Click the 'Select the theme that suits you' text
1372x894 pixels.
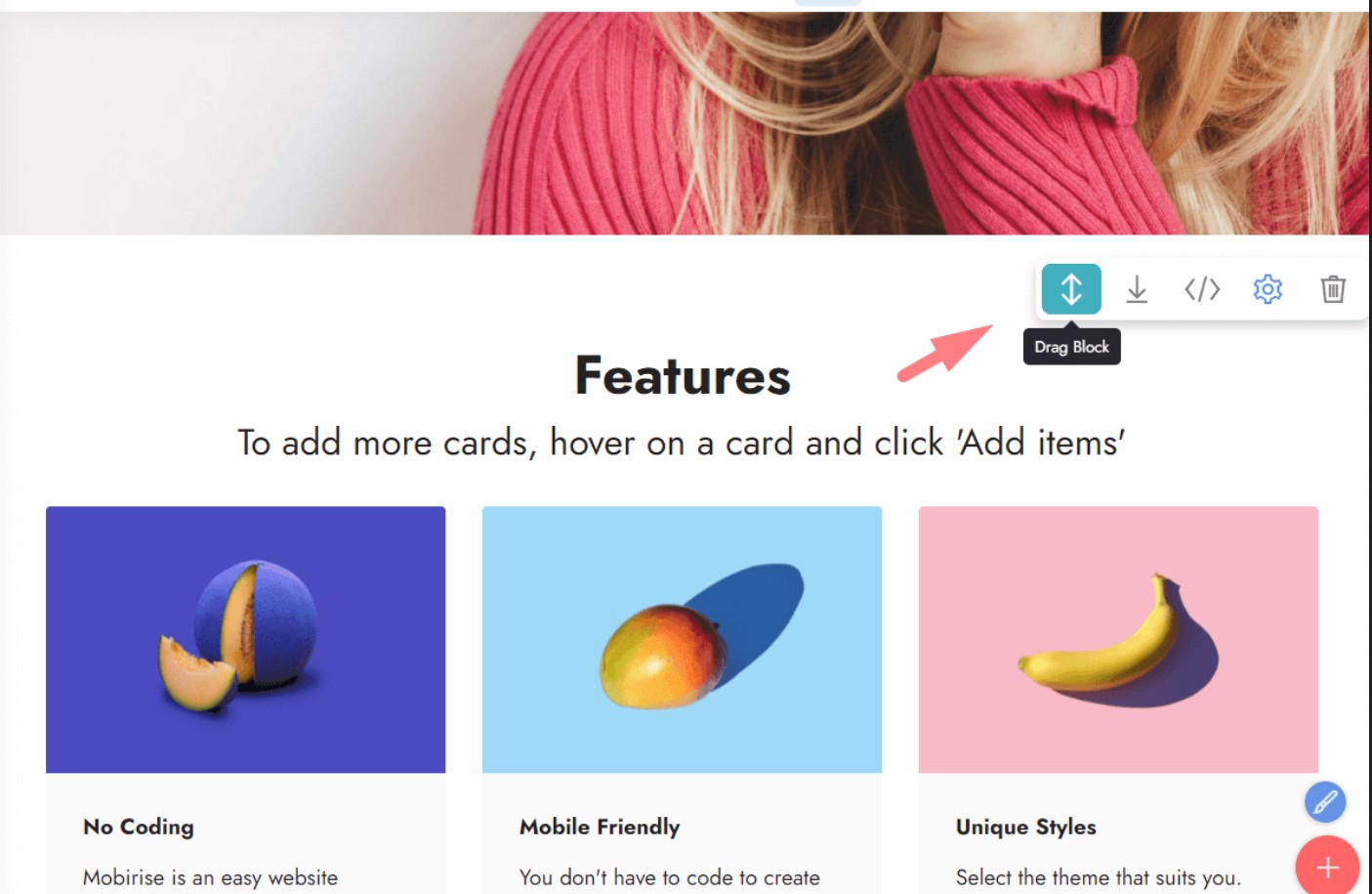pyautogui.click(x=1099, y=877)
